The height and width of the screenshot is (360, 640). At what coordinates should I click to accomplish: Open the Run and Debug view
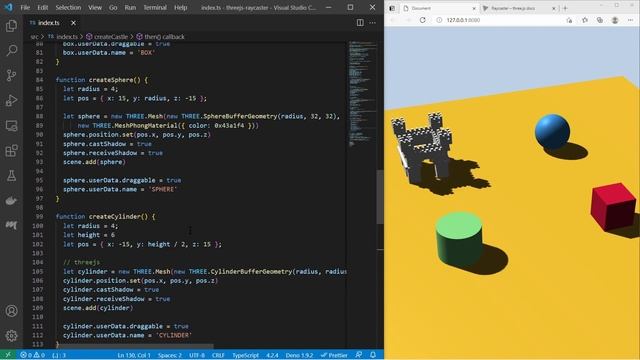pyautogui.click(x=11, y=100)
